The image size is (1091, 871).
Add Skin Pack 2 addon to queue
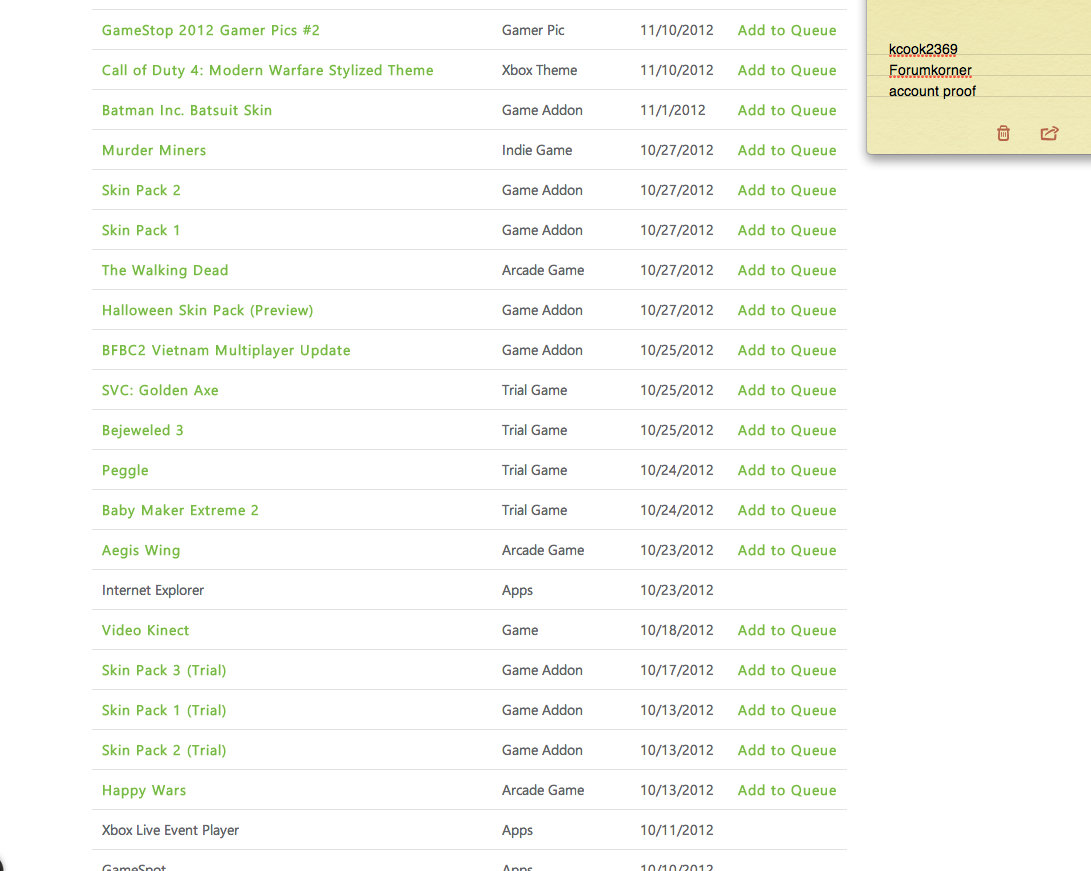pyautogui.click(x=787, y=190)
